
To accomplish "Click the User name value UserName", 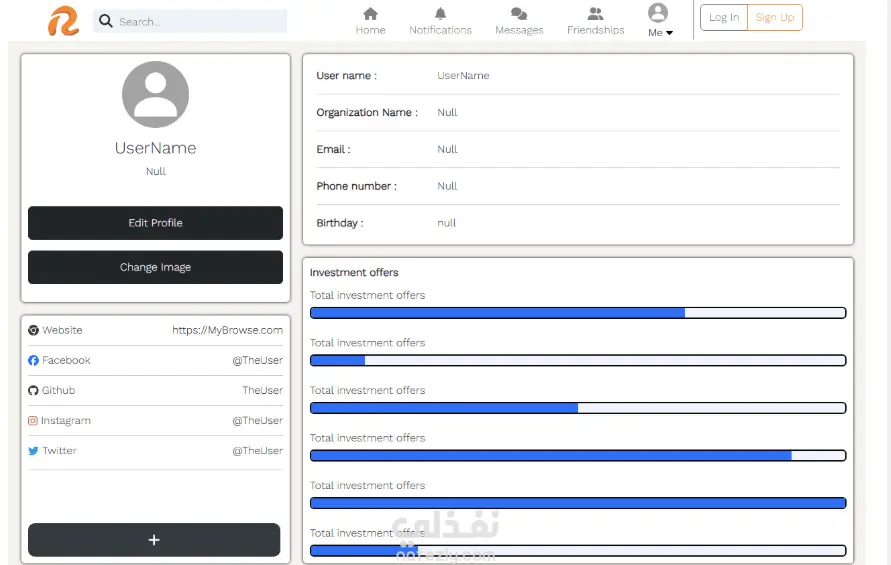I will tap(463, 76).
